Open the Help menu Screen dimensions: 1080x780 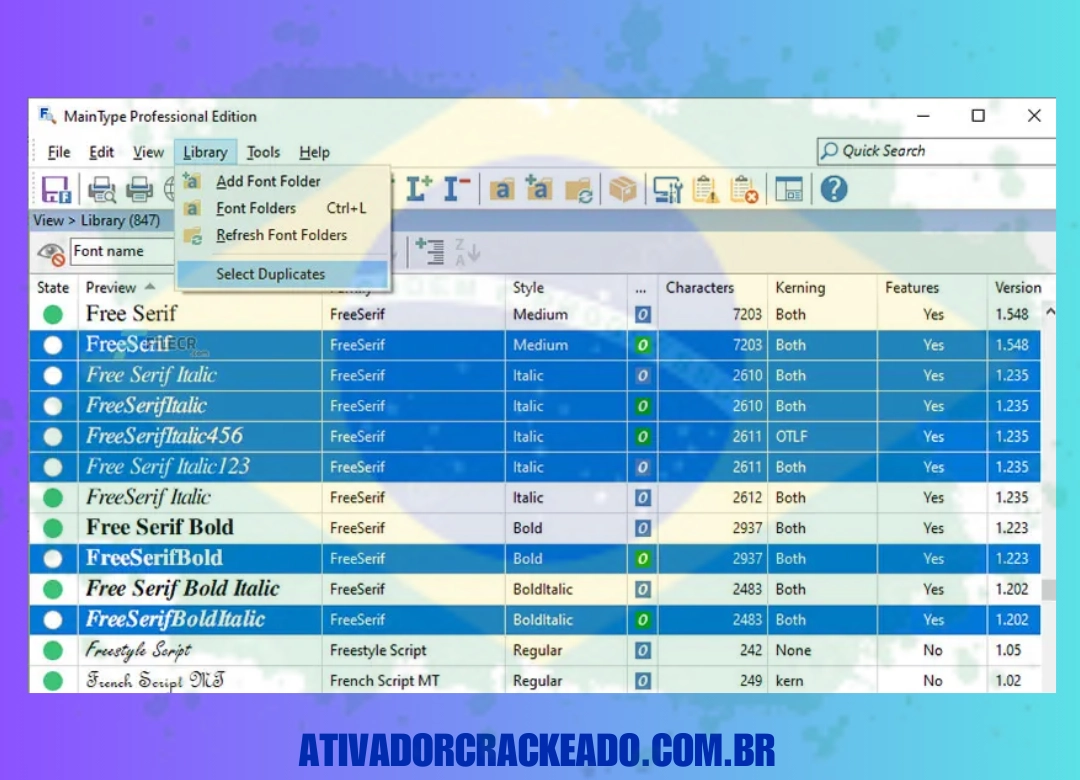coord(314,152)
